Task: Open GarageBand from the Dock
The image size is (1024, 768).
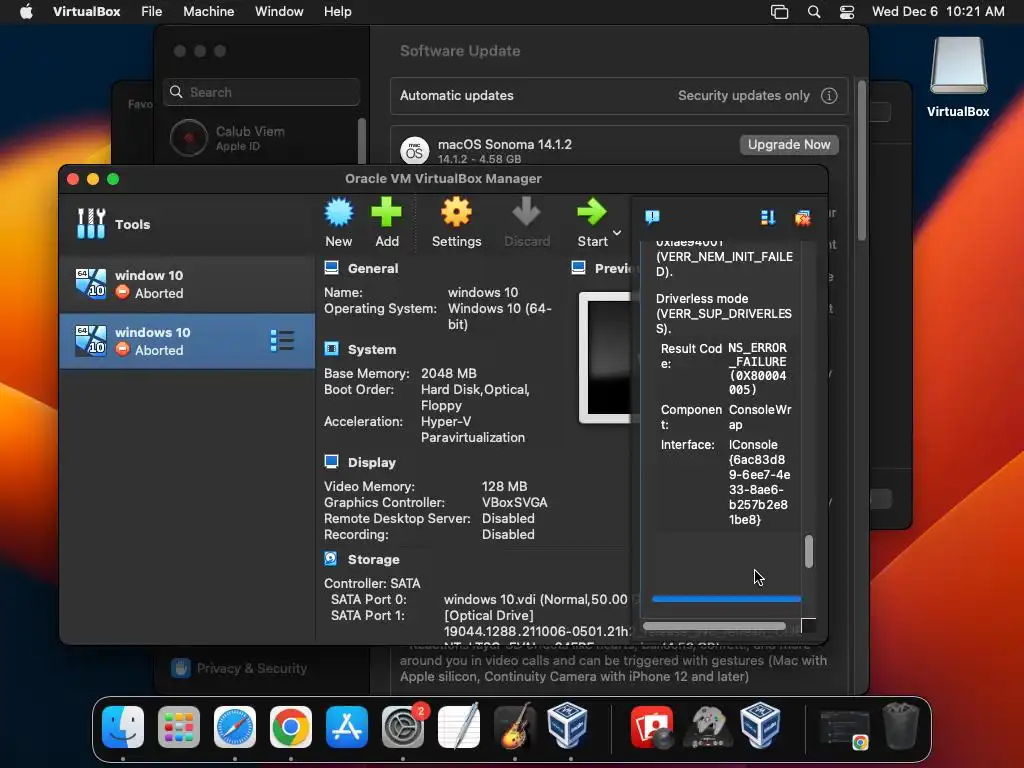Action: coord(515,726)
